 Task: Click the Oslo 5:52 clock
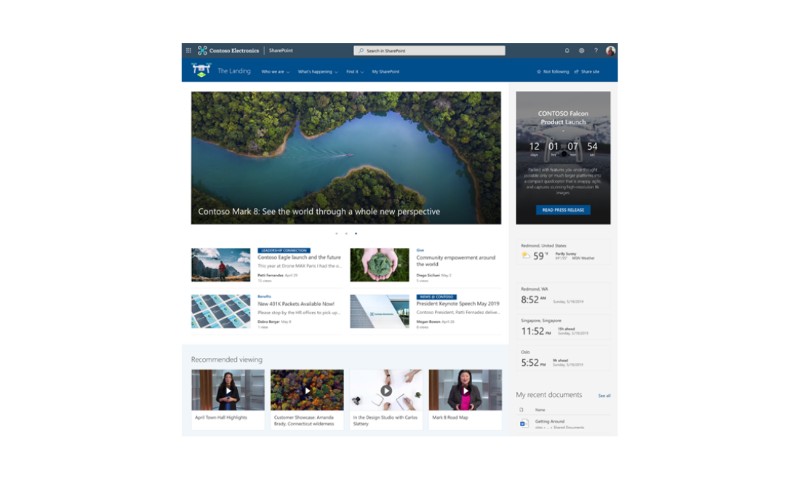tap(533, 363)
